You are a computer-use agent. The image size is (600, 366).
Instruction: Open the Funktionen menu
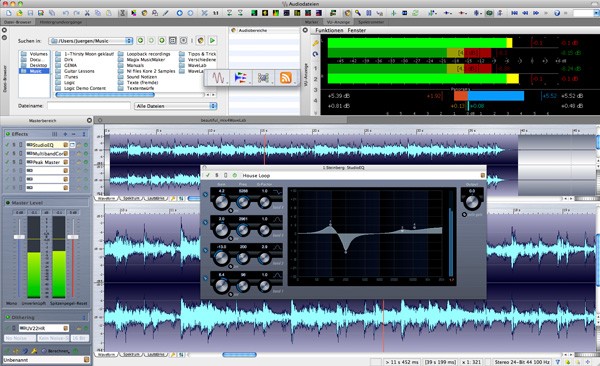tap(329, 30)
